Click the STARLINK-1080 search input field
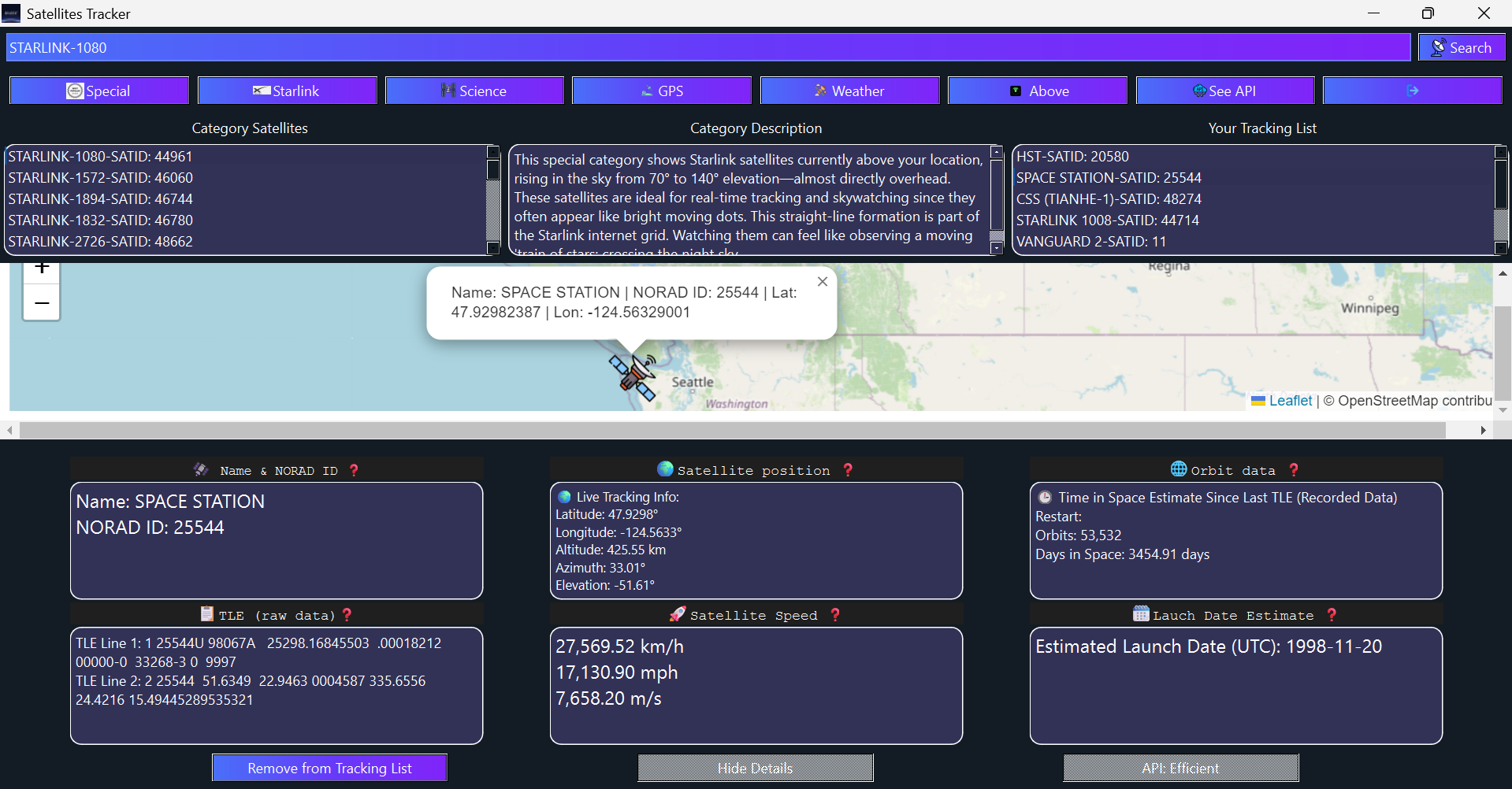This screenshot has height=789, width=1512. click(708, 47)
